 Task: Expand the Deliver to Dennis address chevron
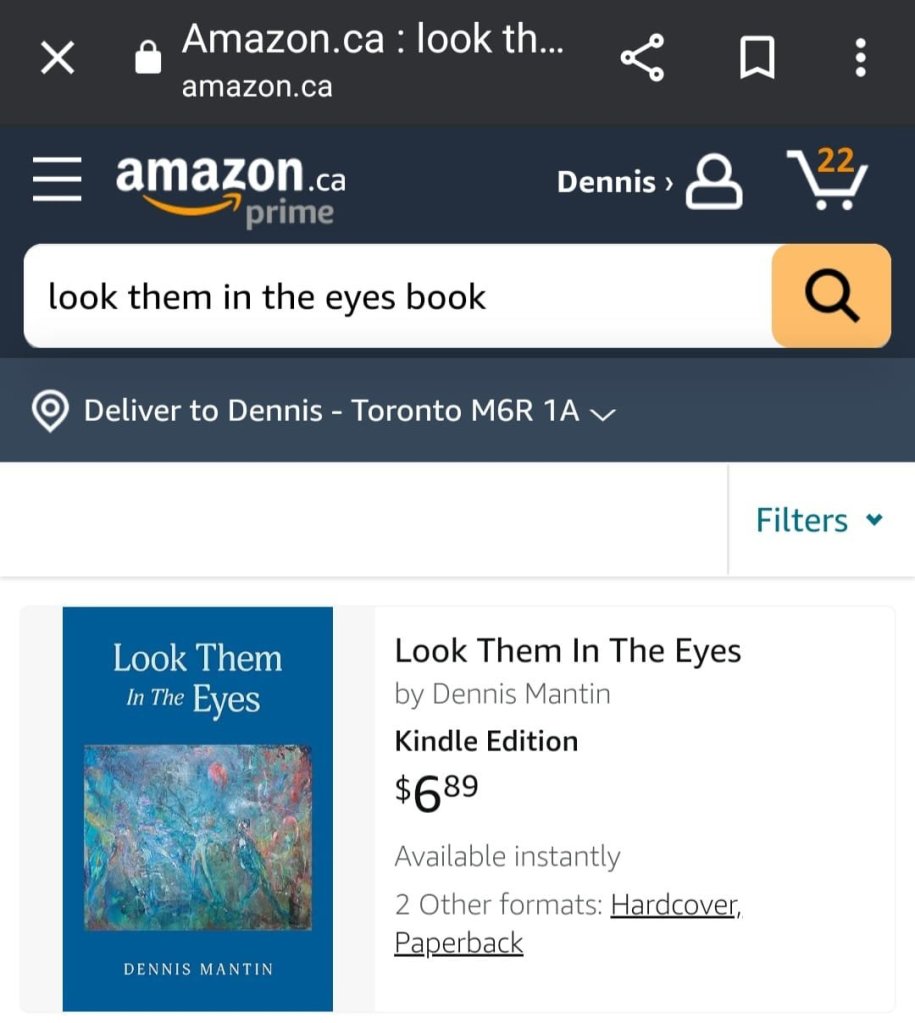(601, 413)
